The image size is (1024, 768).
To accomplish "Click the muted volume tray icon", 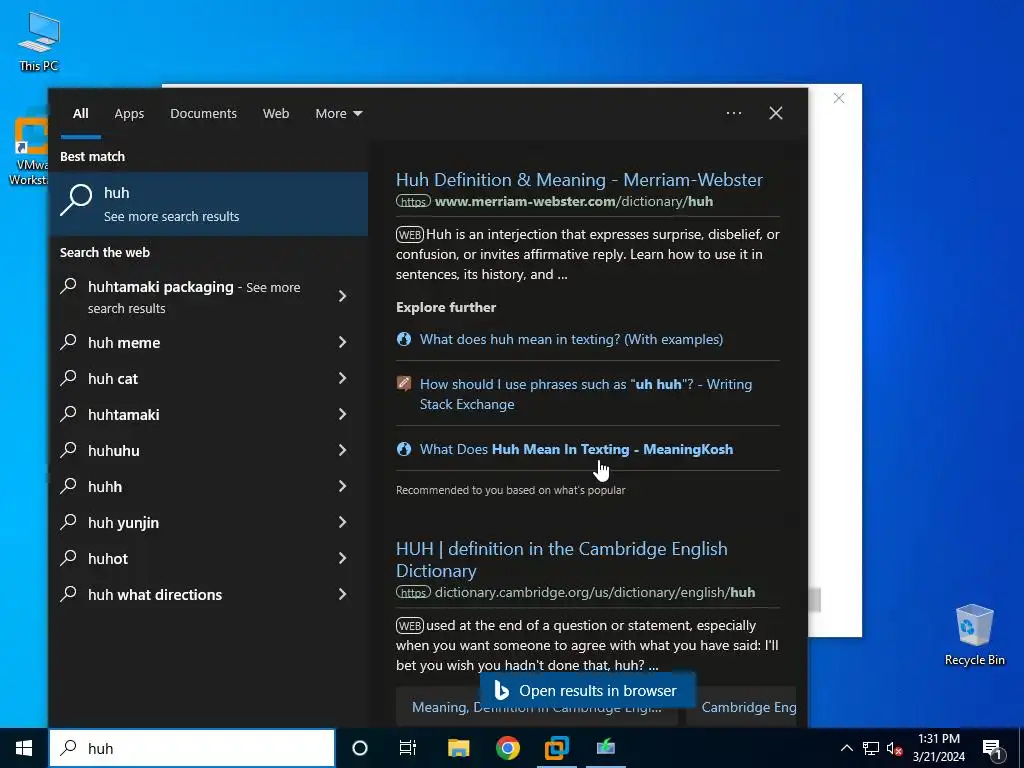I will 894,748.
